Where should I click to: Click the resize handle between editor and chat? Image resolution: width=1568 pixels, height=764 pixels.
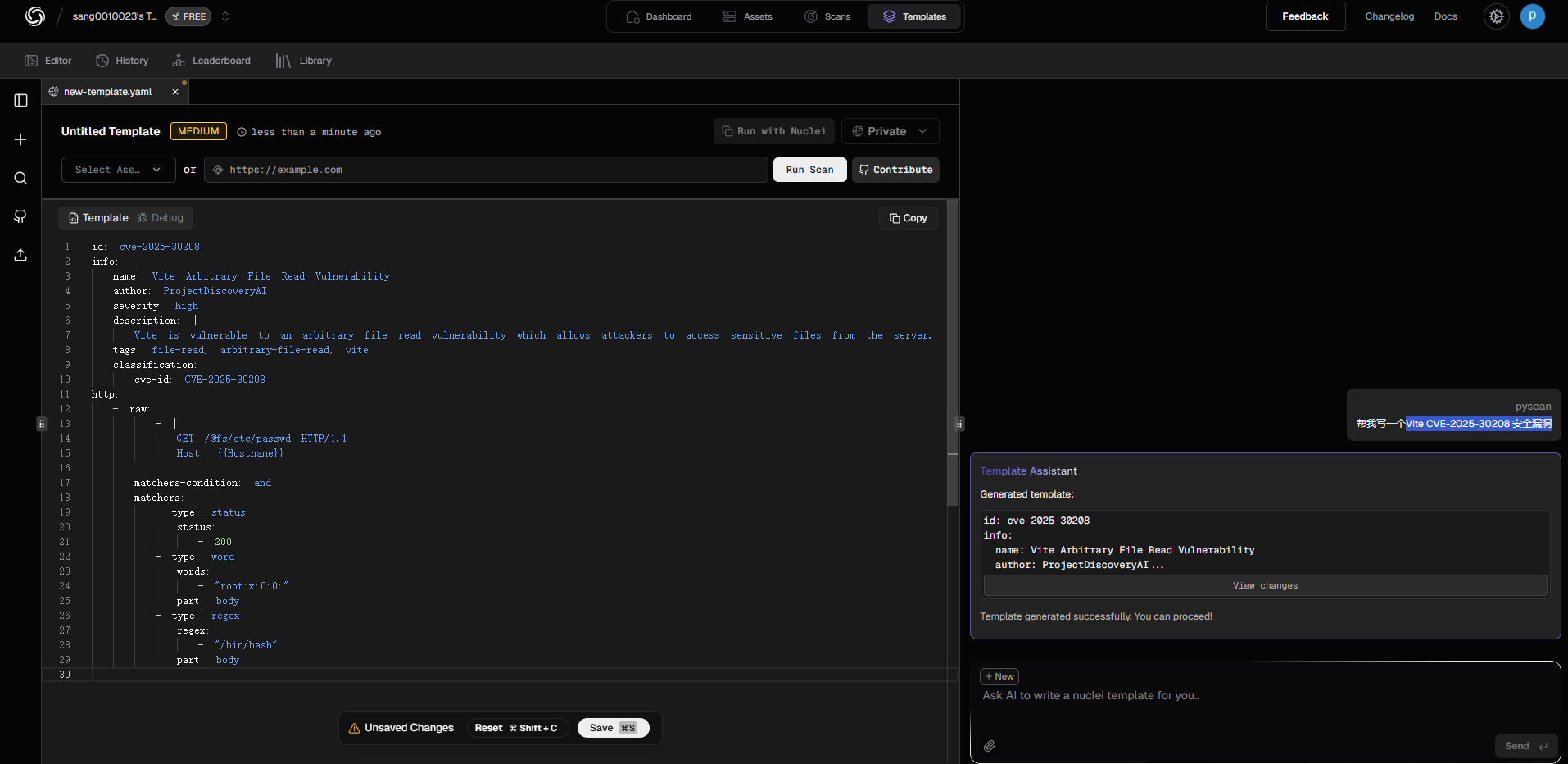959,424
